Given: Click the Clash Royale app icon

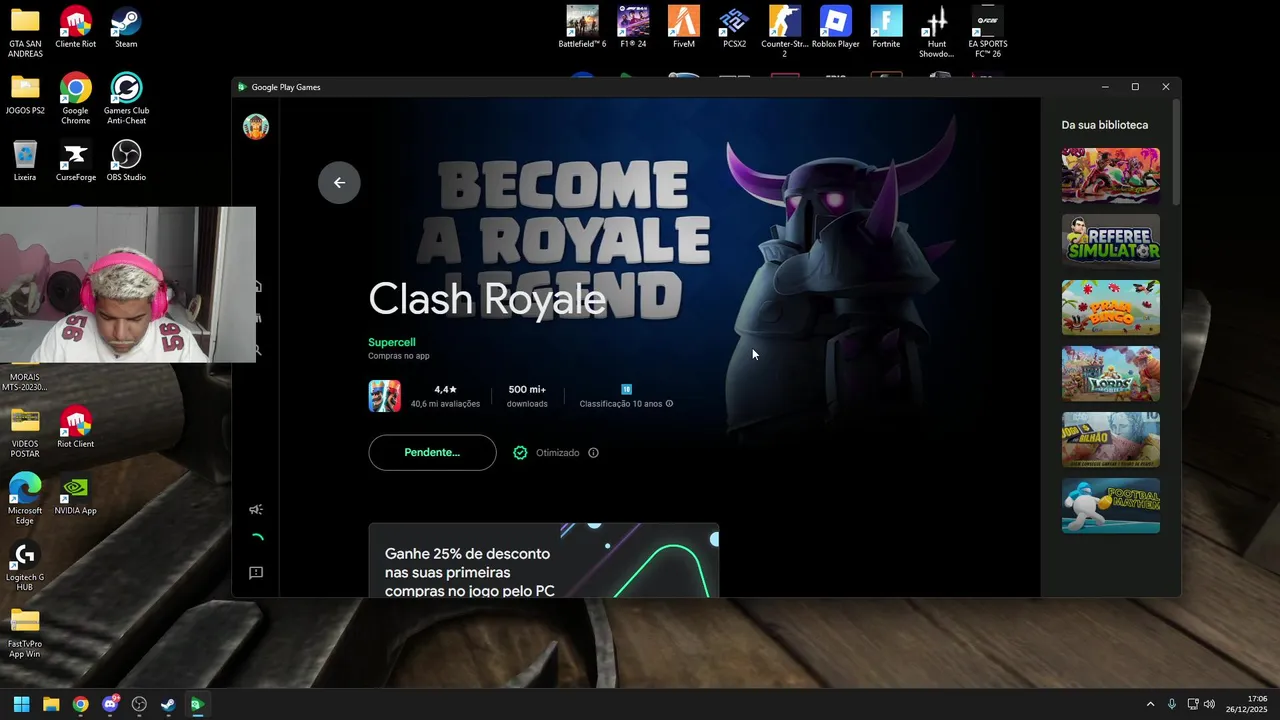Looking at the screenshot, I should pos(384,396).
